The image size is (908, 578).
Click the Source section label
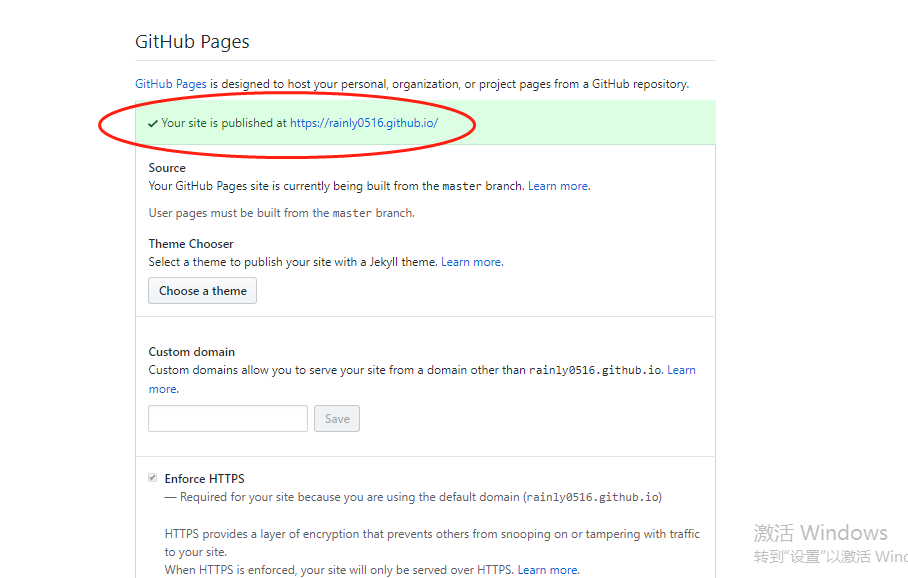166,167
